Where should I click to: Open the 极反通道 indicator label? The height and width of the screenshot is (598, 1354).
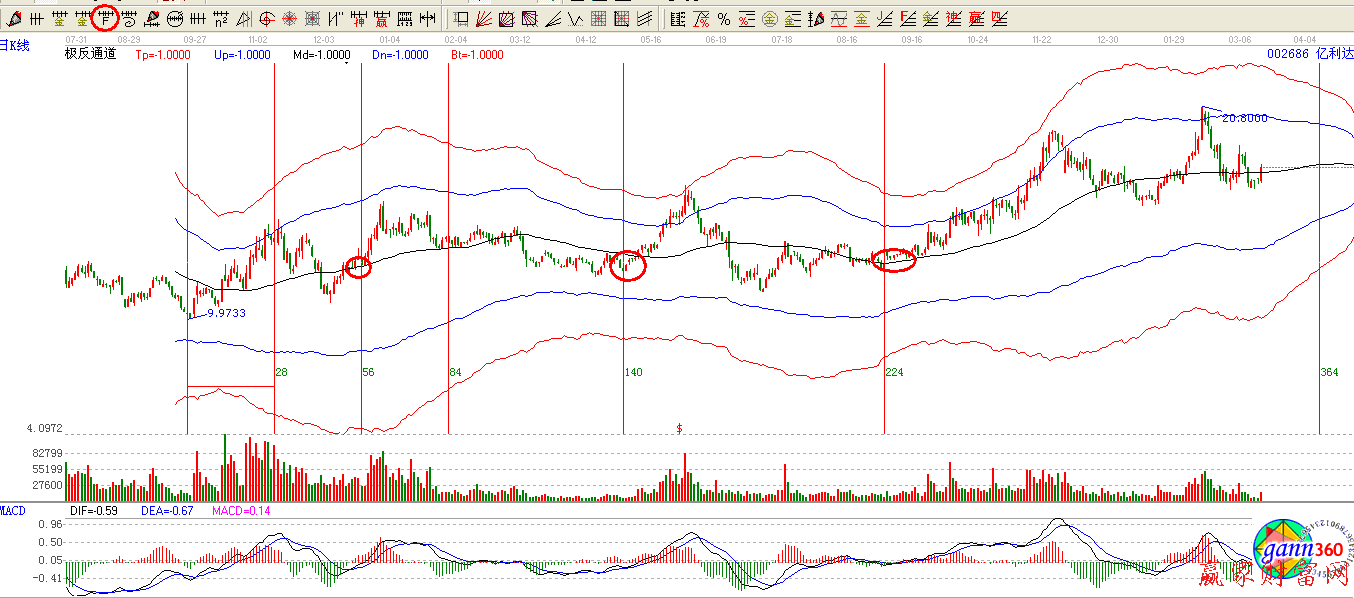click(x=90, y=55)
